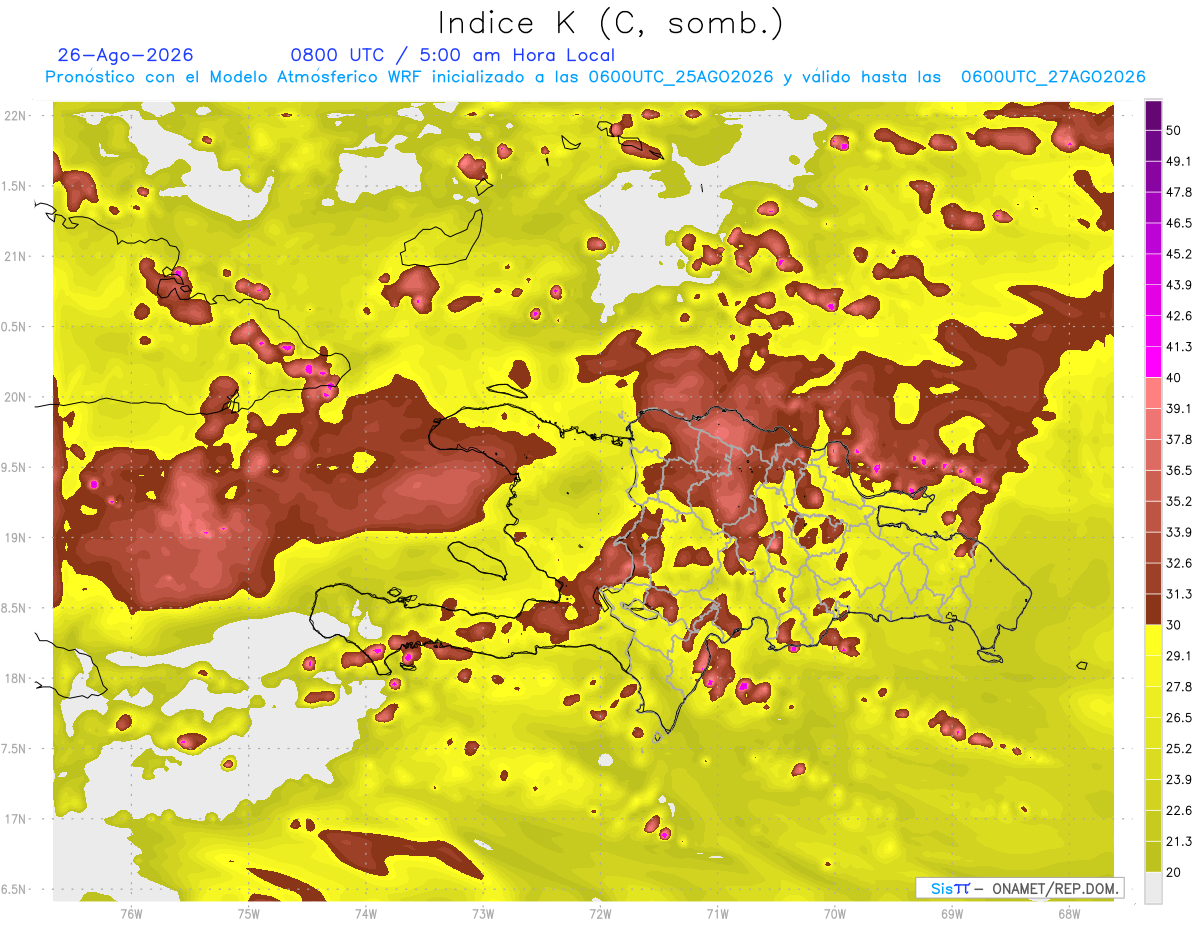
Task: Click the colorbar value "31.3"
Action: click(1179, 594)
